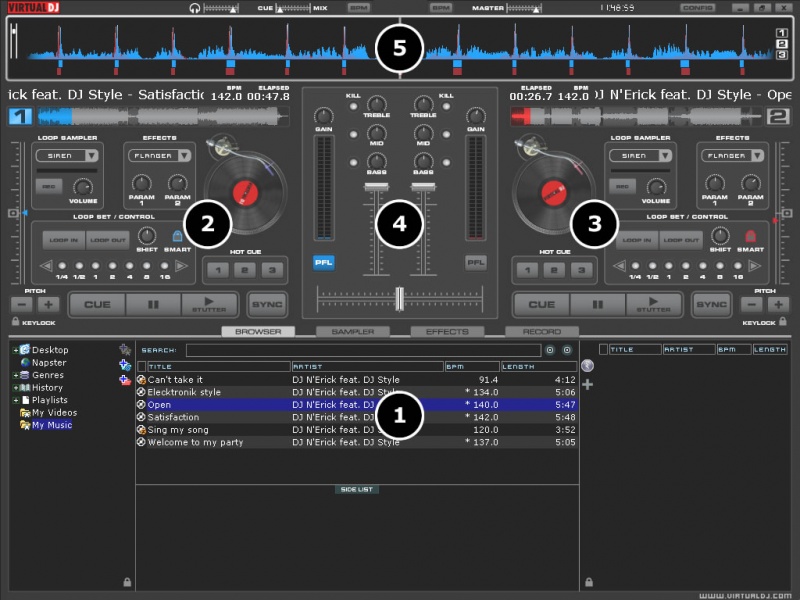This screenshot has height=600, width=800.
Task: Pause the track on deck 1
Action: (x=153, y=305)
